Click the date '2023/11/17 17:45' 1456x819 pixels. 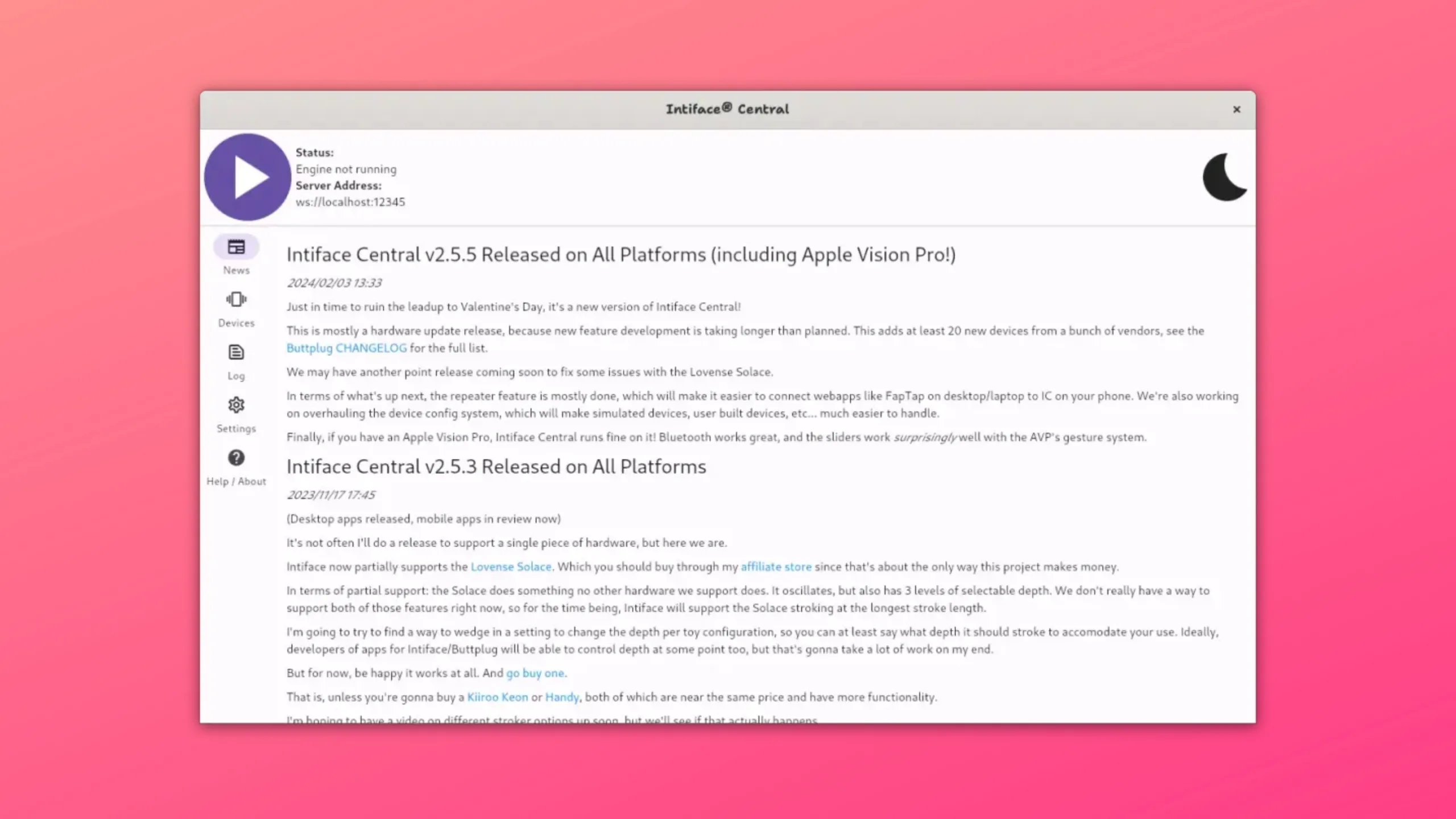click(x=330, y=495)
